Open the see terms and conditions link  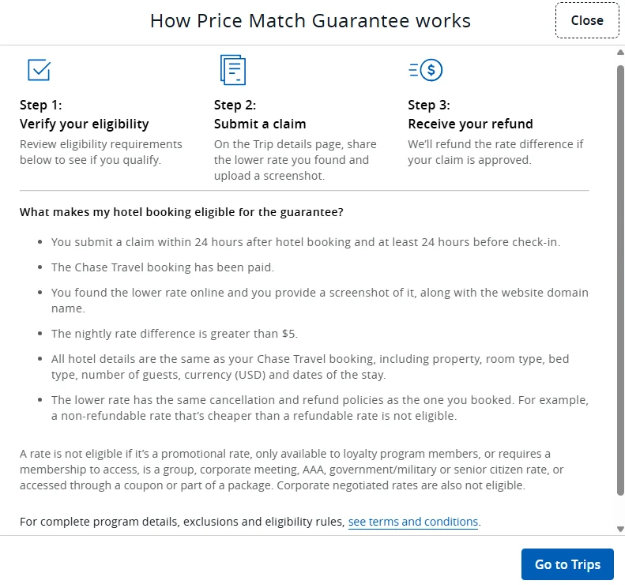[413, 522]
